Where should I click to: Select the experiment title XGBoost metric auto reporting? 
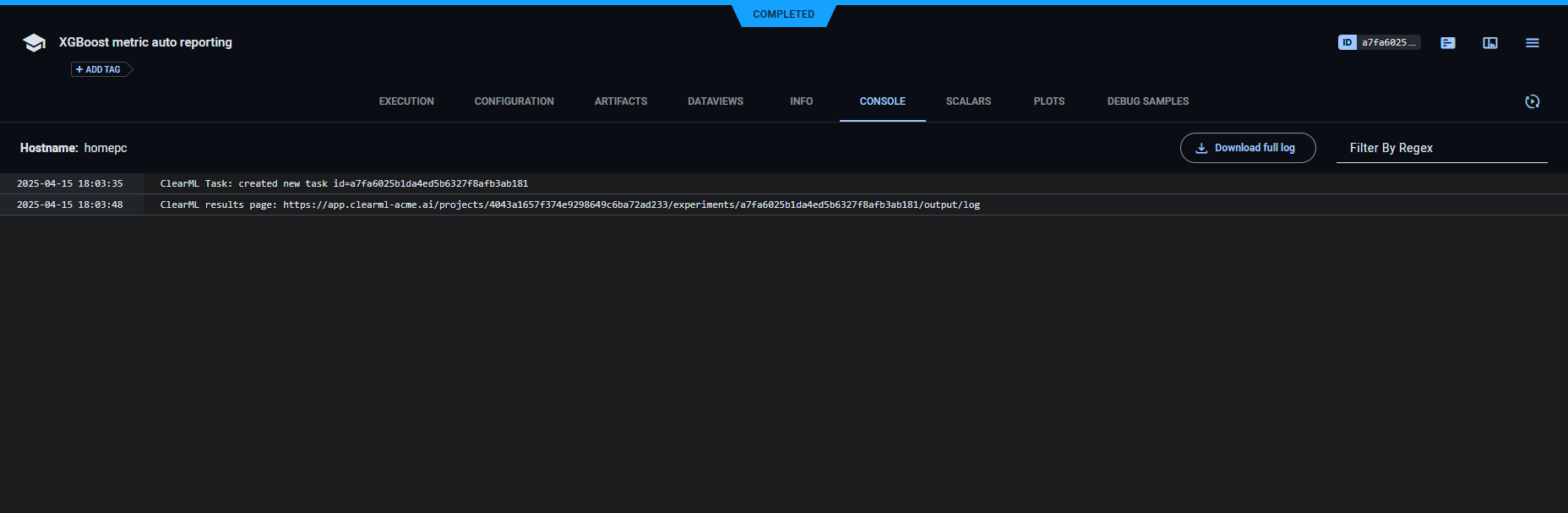tap(145, 42)
